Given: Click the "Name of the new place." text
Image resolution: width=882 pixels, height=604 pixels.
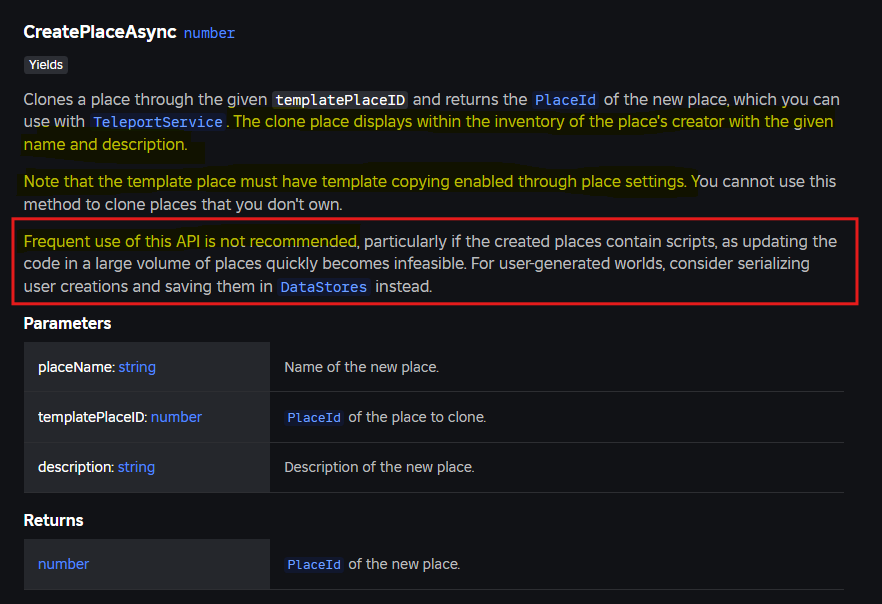Looking at the screenshot, I should coord(361,367).
